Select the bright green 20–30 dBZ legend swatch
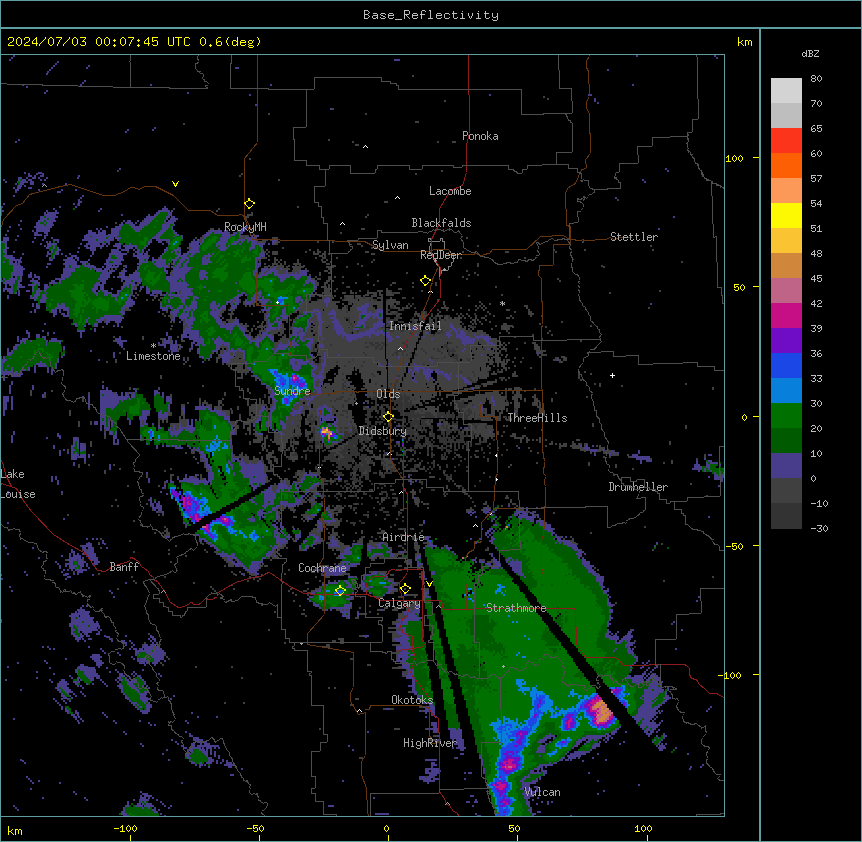This screenshot has height=842, width=862. coord(786,416)
